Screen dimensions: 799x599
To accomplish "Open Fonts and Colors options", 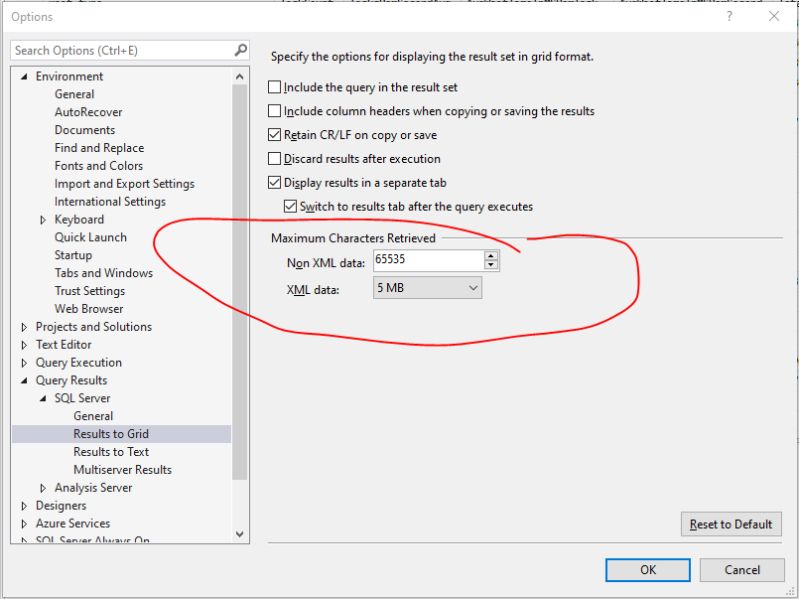I will [x=98, y=166].
